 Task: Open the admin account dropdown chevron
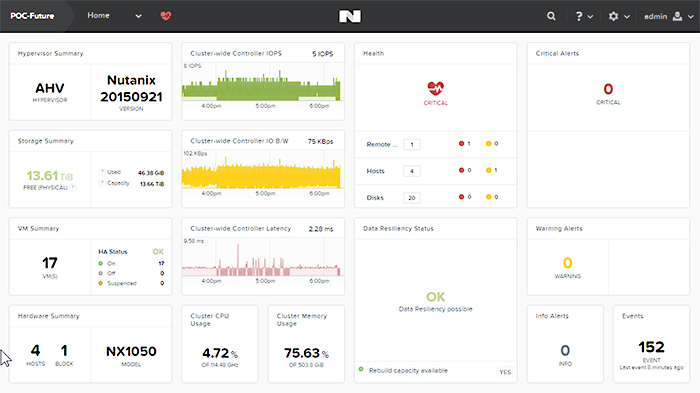click(691, 17)
